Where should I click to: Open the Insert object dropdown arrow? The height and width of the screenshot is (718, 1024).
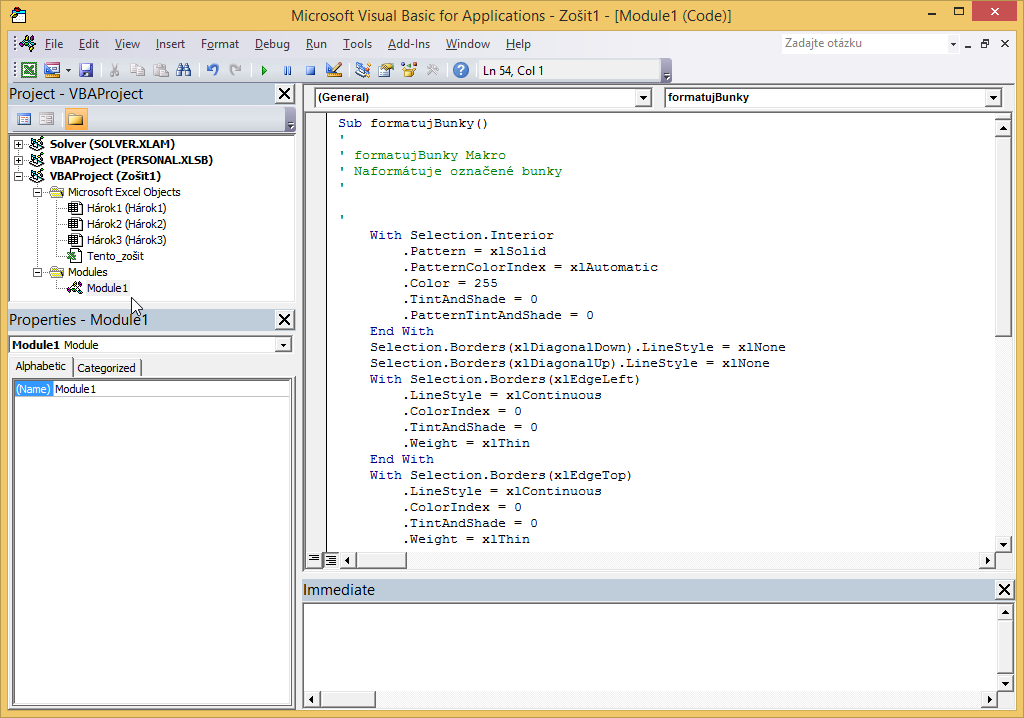pos(67,70)
